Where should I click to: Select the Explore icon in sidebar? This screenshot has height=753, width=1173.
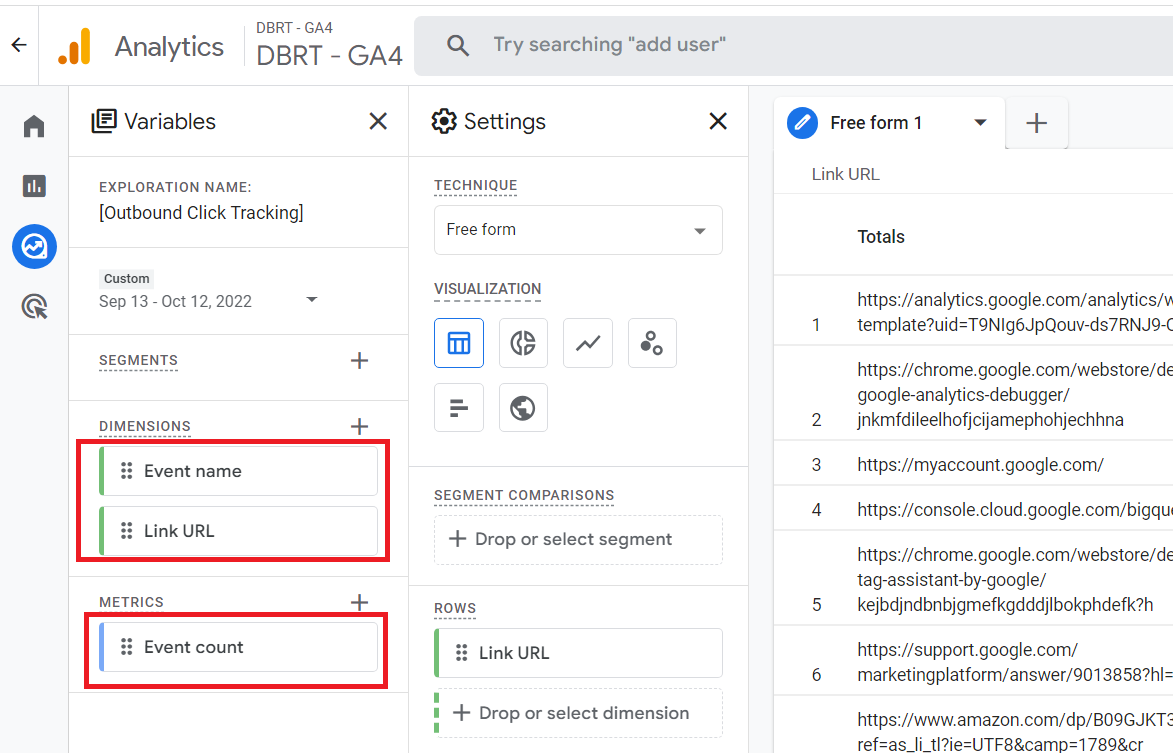[34, 246]
